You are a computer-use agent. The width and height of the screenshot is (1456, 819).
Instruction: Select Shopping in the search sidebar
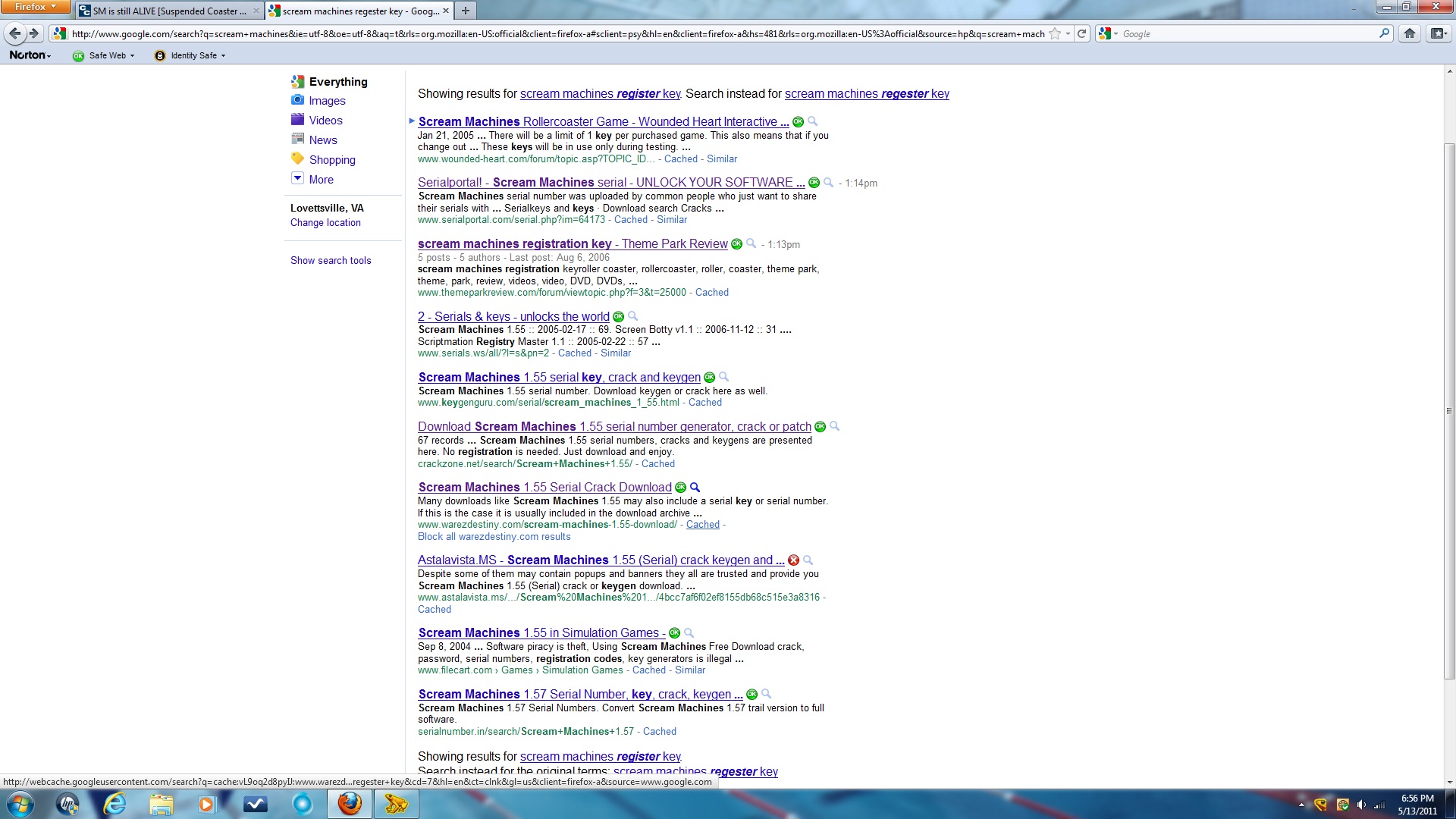coord(332,159)
